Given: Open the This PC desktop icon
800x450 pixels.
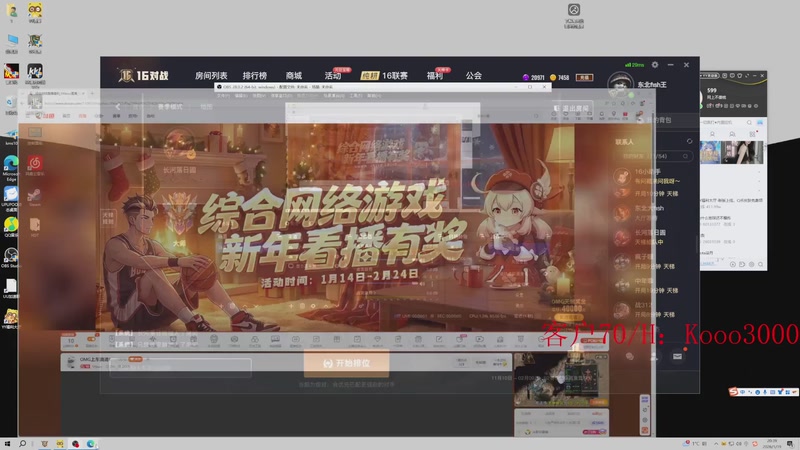Looking at the screenshot, I should [x=11, y=43].
